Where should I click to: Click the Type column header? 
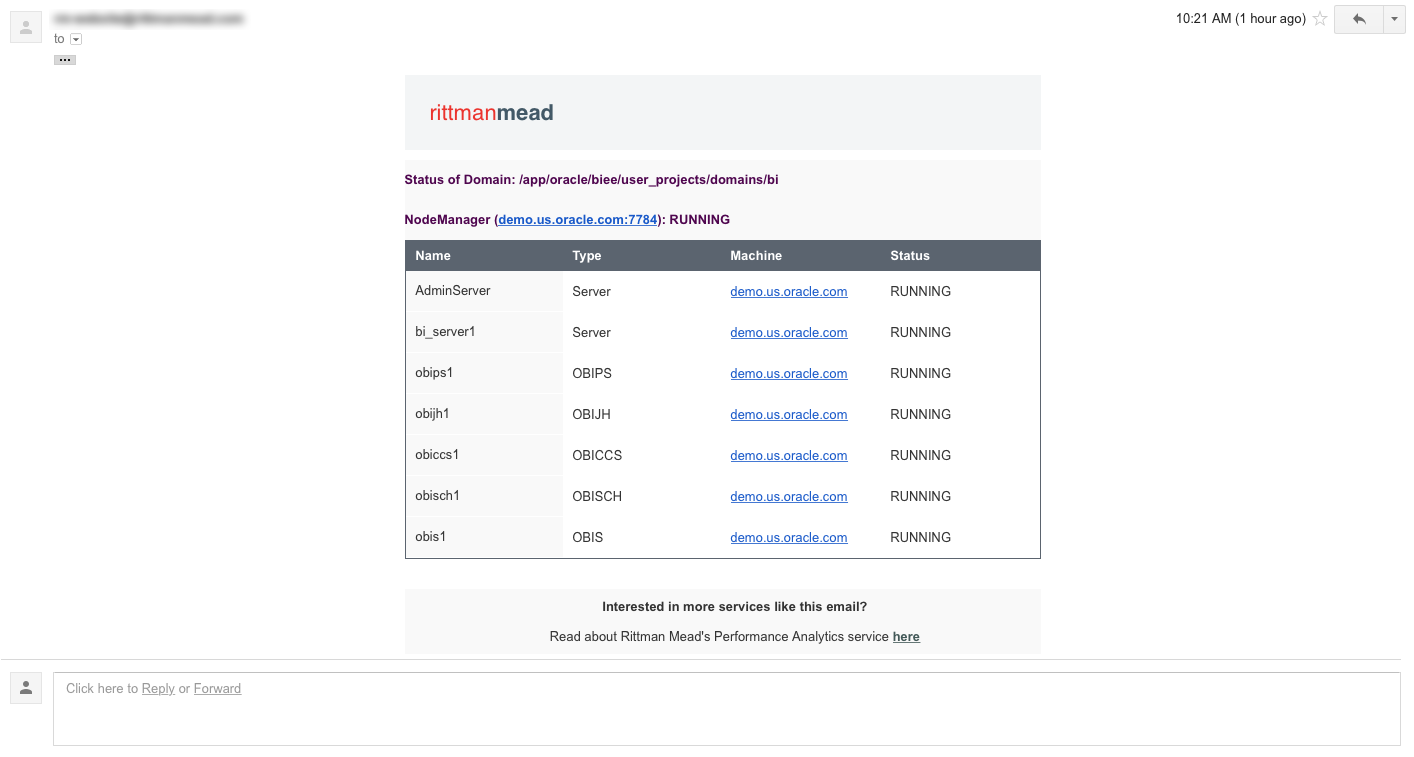tap(587, 256)
